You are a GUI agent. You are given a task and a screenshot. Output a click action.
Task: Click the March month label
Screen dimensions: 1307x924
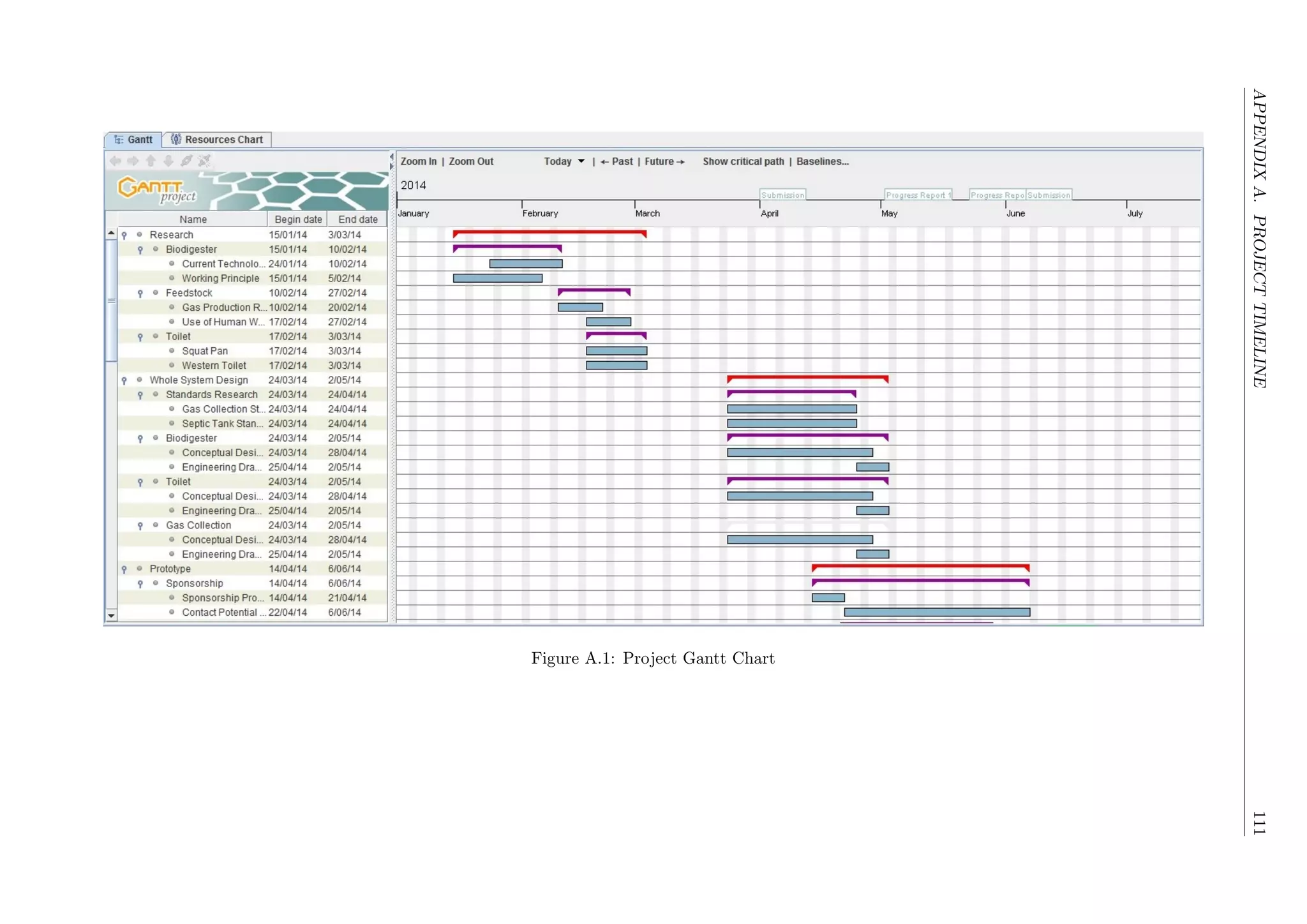[647, 214]
